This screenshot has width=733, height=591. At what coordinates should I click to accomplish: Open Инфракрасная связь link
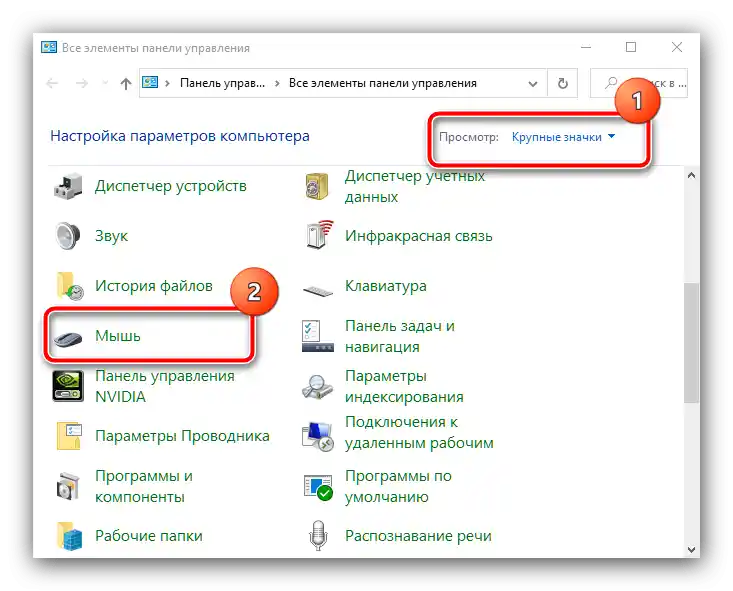tap(419, 236)
